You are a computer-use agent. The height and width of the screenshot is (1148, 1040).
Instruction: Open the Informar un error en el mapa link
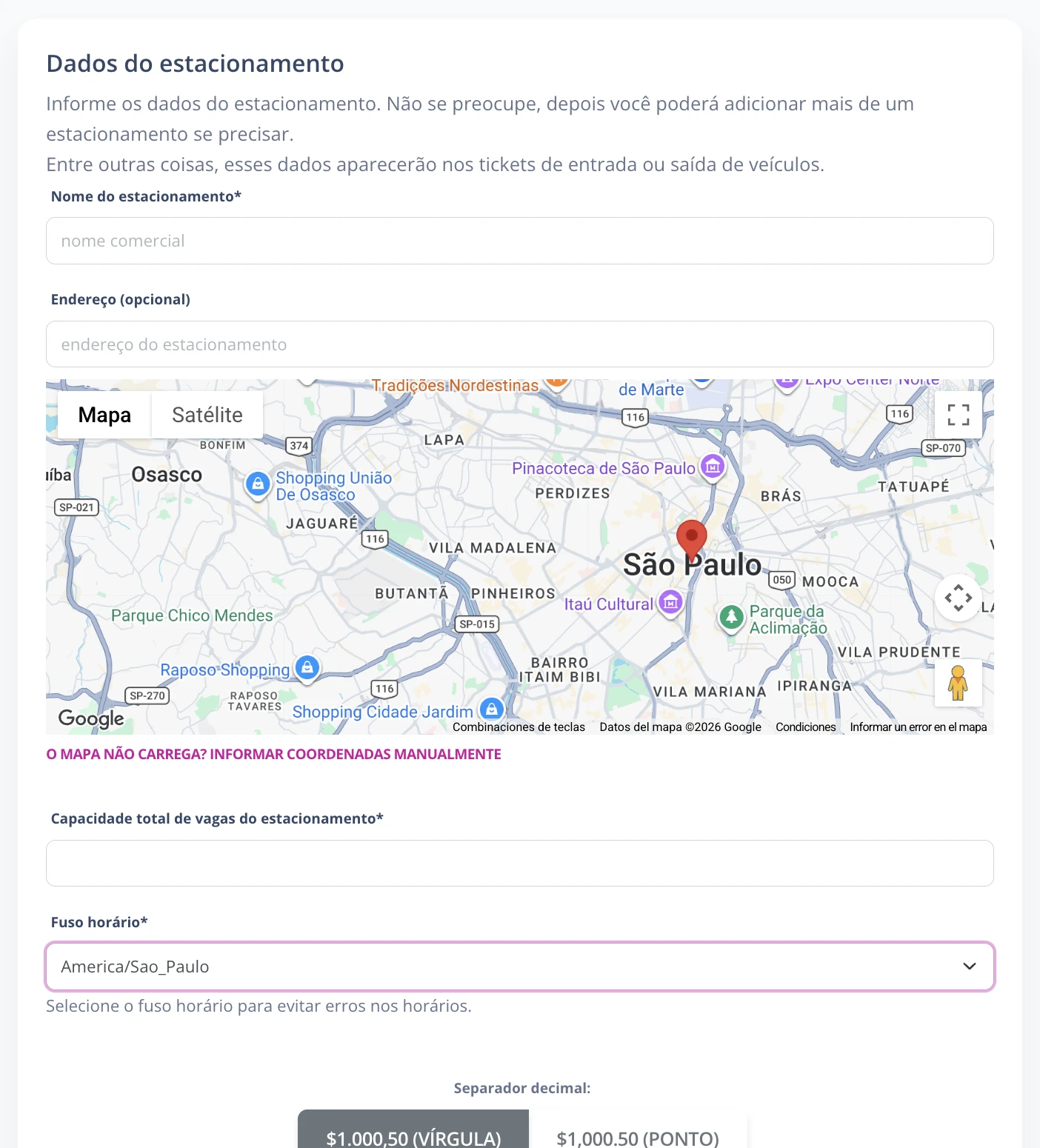[919, 727]
